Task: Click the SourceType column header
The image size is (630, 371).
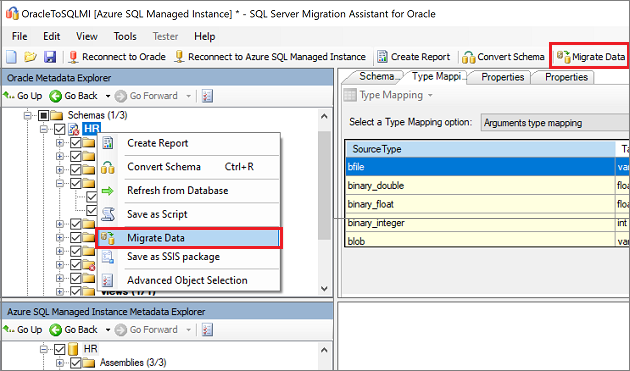Action: (480, 149)
